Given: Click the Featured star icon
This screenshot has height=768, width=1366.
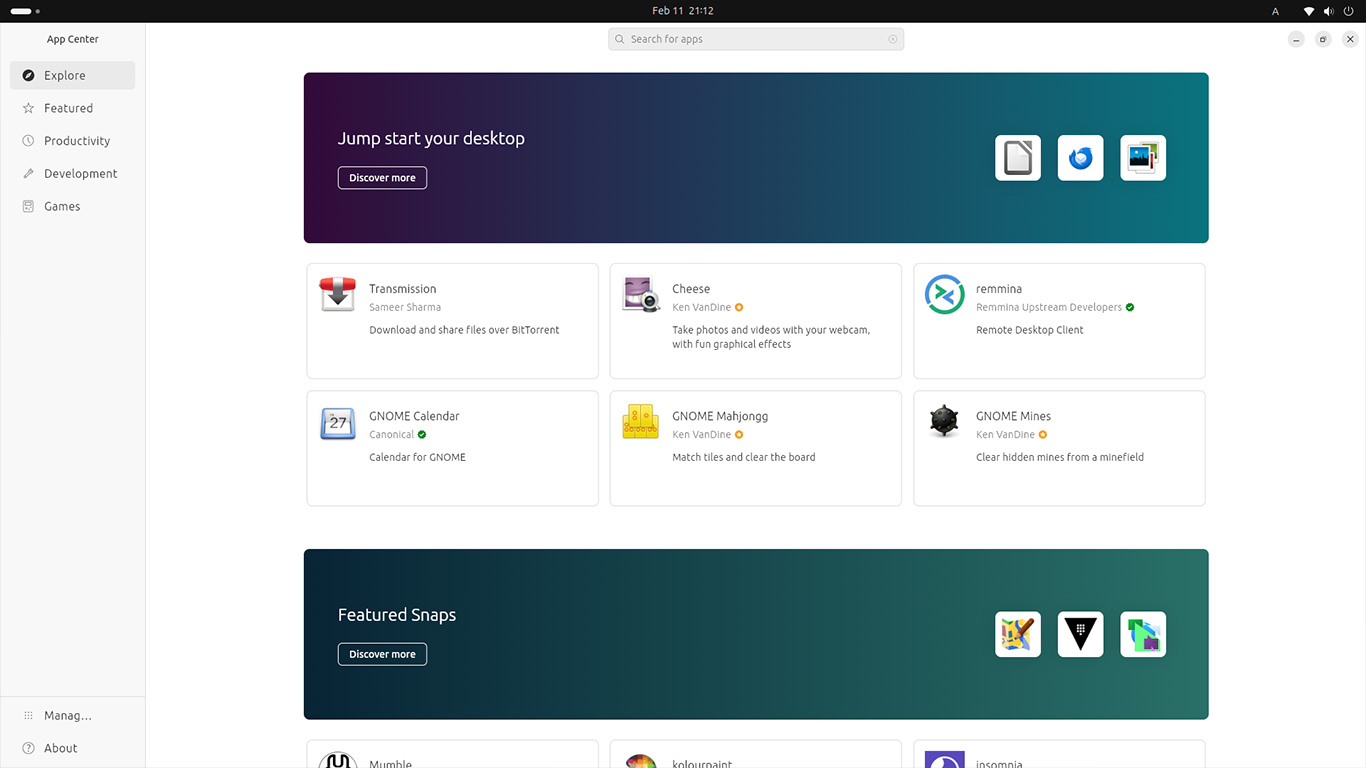Looking at the screenshot, I should pos(28,108).
